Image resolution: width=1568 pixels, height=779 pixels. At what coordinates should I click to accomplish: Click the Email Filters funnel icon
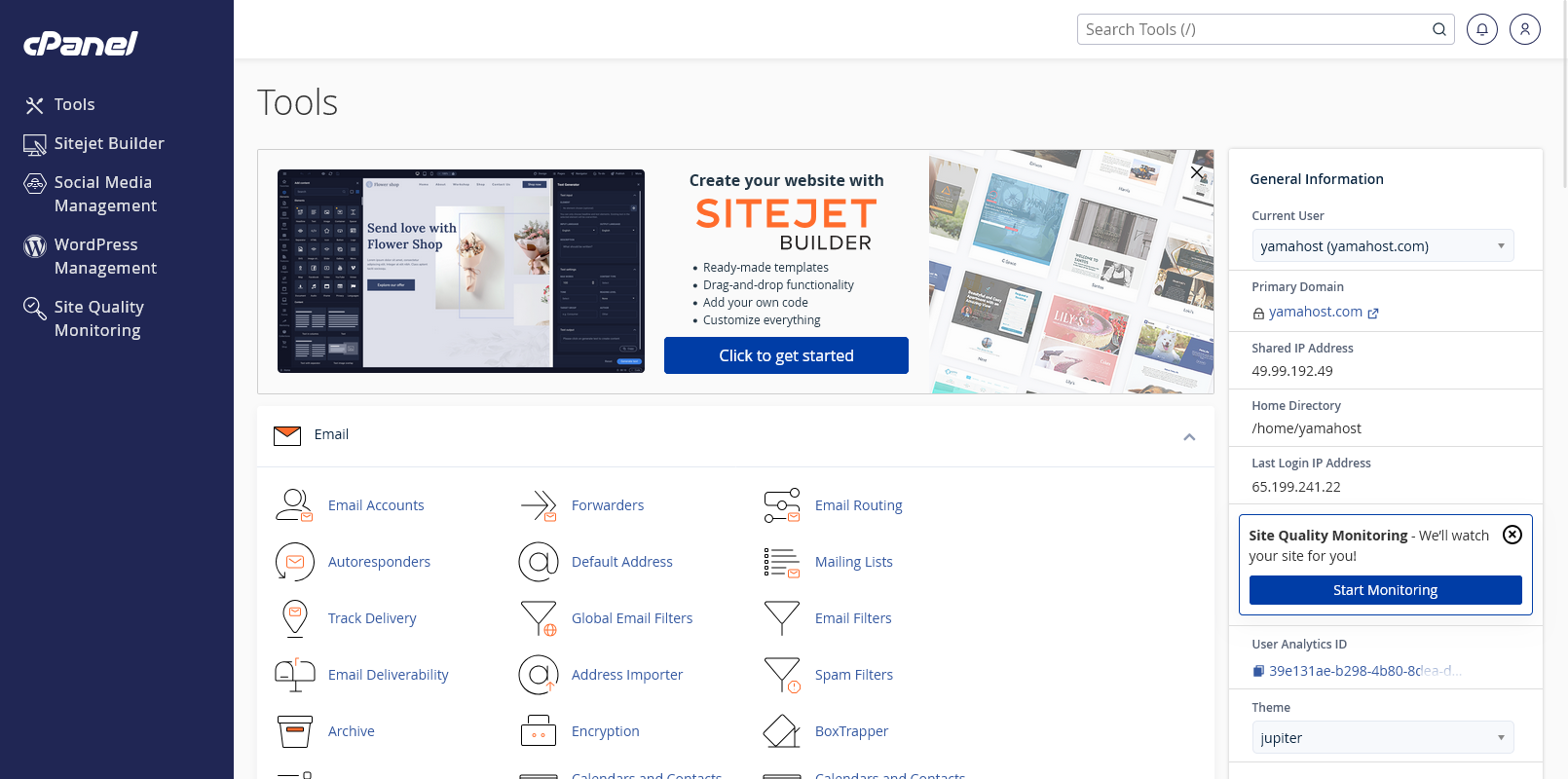782,618
